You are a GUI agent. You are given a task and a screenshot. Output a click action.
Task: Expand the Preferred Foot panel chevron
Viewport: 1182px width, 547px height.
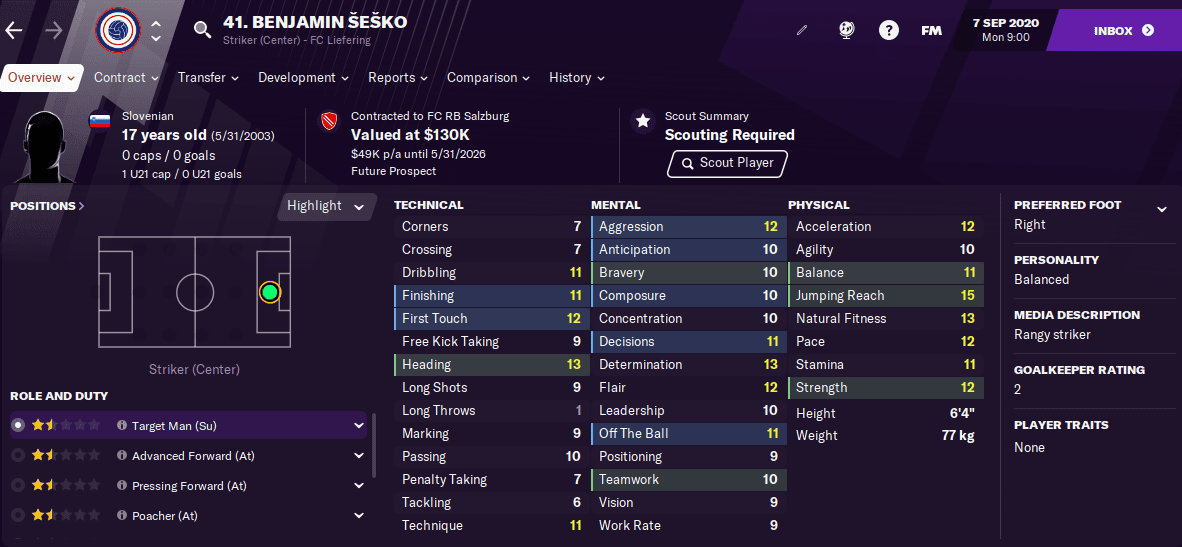coord(1161,209)
